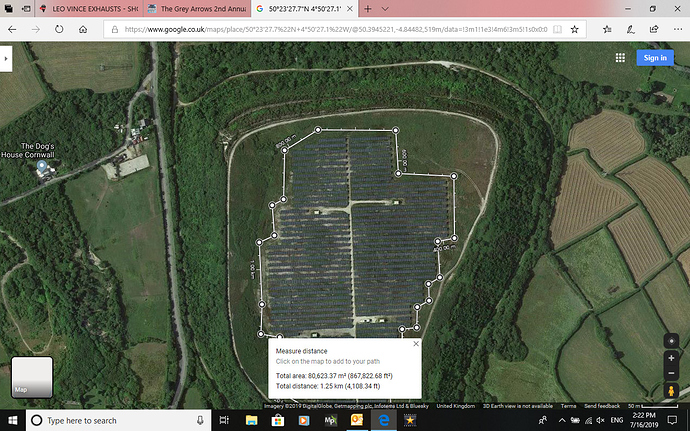Image resolution: width=690 pixels, height=431 pixels.
Task: Show tab previews chevron
Action: tap(385, 9)
